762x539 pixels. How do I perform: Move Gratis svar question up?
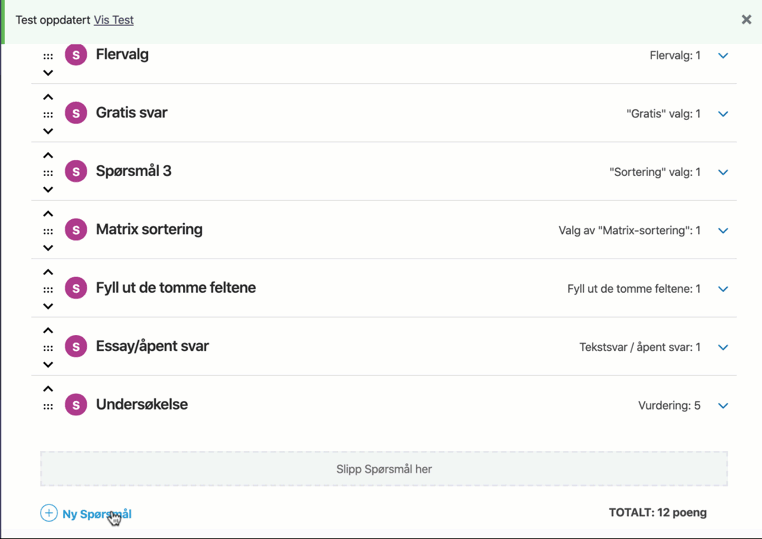point(48,98)
